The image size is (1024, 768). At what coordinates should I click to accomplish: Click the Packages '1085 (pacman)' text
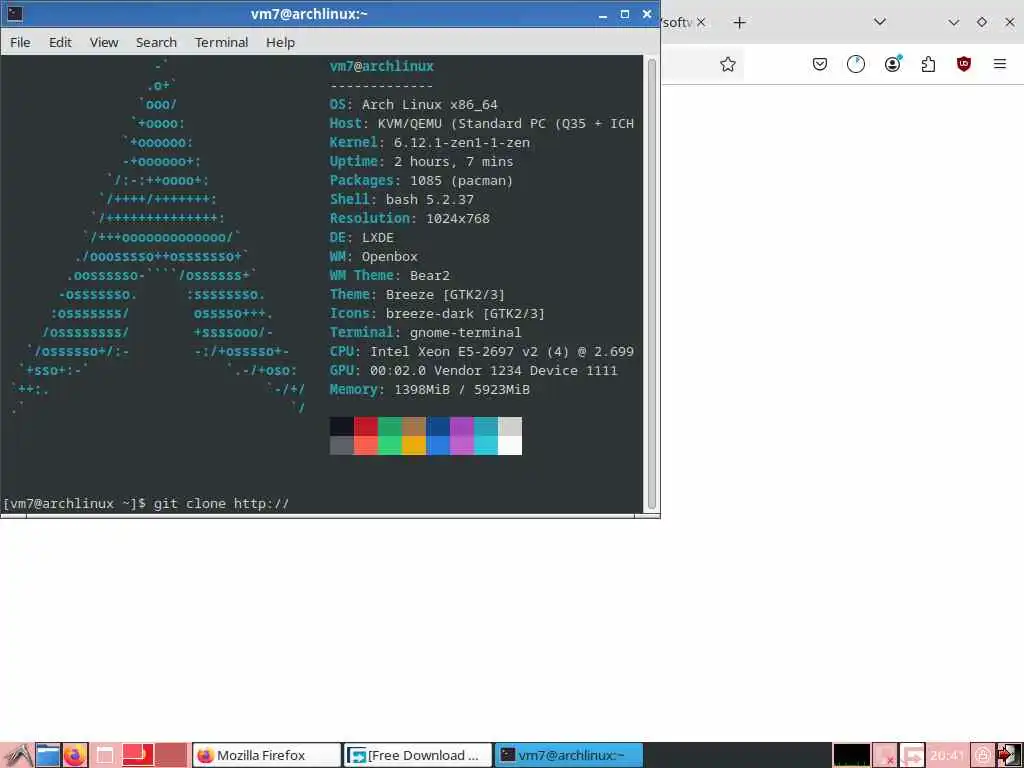(462, 180)
